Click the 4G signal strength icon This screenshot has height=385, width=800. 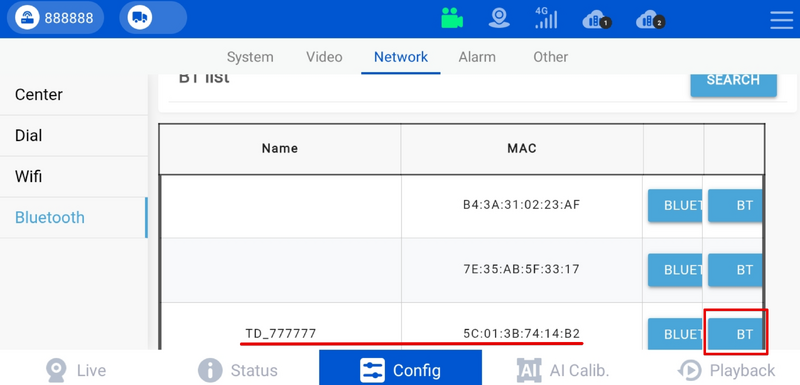[545, 18]
